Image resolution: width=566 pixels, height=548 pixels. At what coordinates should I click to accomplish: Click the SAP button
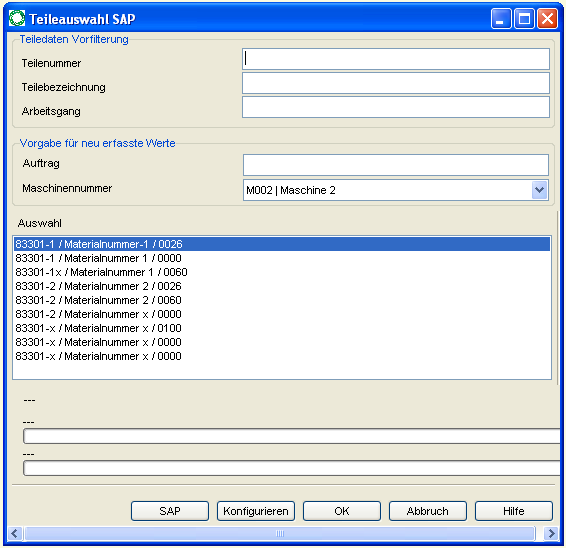[170, 511]
